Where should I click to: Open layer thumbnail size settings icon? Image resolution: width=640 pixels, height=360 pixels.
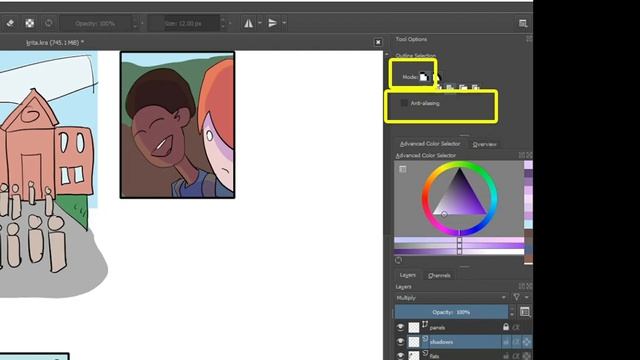(525, 312)
